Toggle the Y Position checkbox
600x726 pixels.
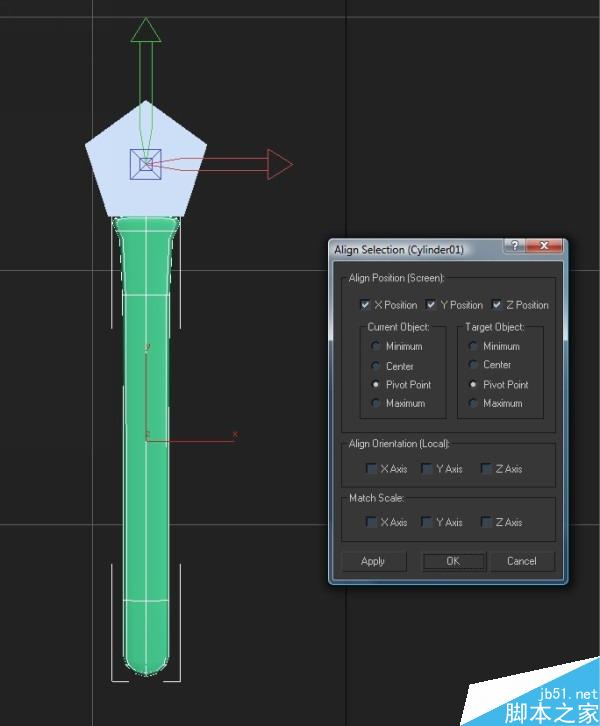(x=431, y=305)
